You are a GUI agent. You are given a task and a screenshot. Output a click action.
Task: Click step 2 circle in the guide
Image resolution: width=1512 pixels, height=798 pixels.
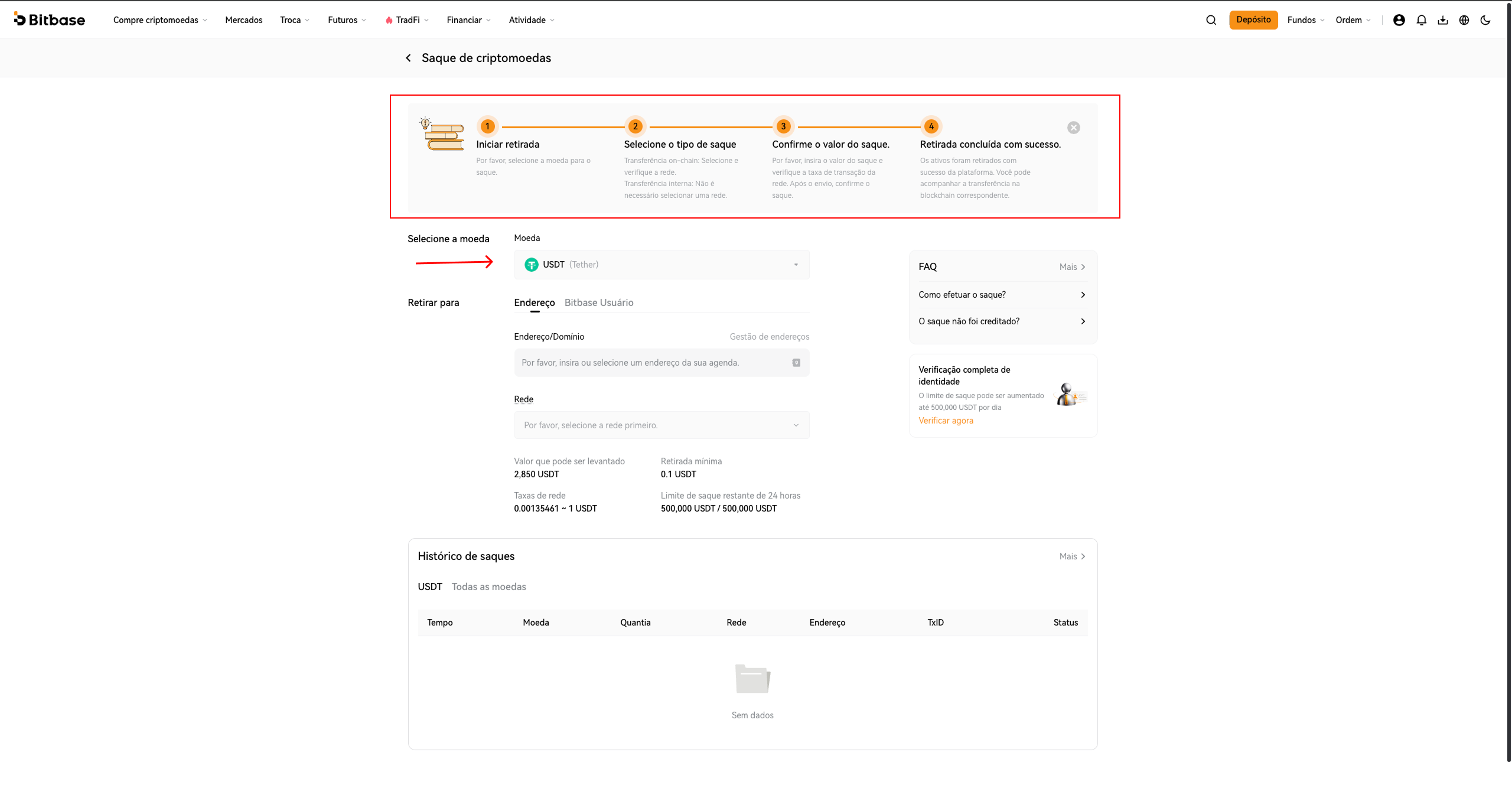click(x=635, y=126)
